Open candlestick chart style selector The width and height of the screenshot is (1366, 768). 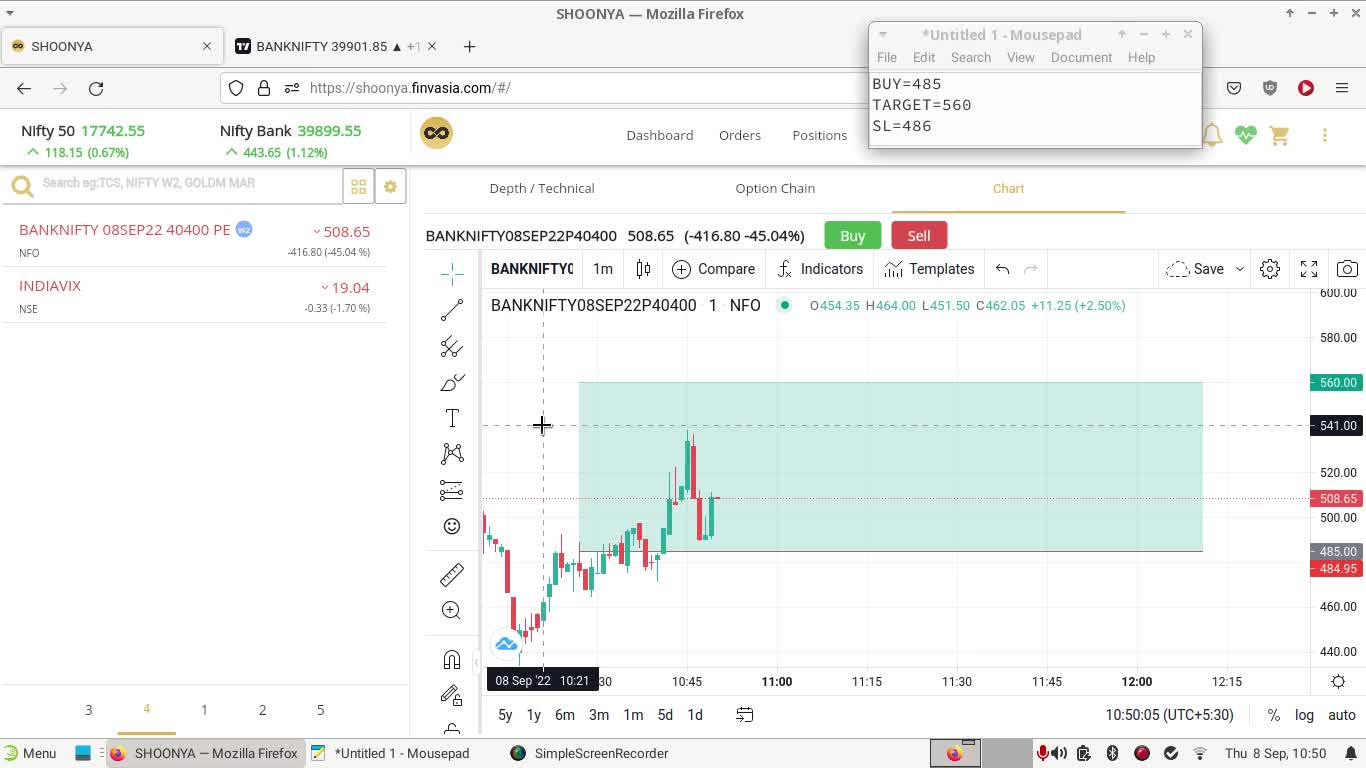(643, 269)
